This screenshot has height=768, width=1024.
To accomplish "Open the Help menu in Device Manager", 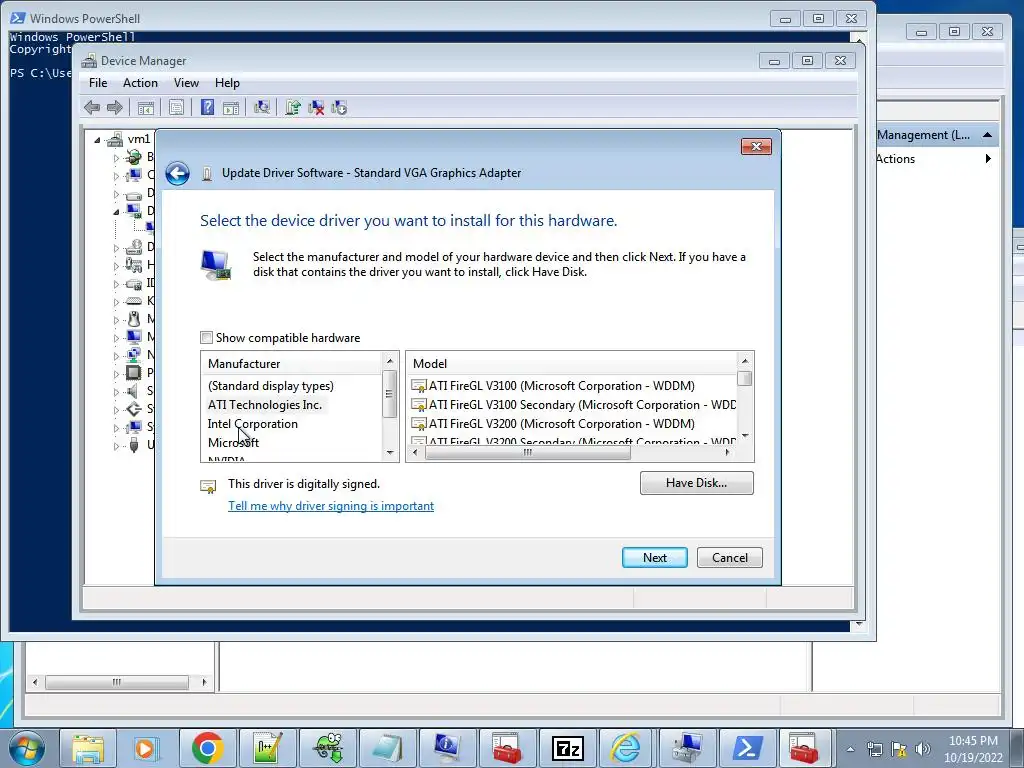I will 227,83.
